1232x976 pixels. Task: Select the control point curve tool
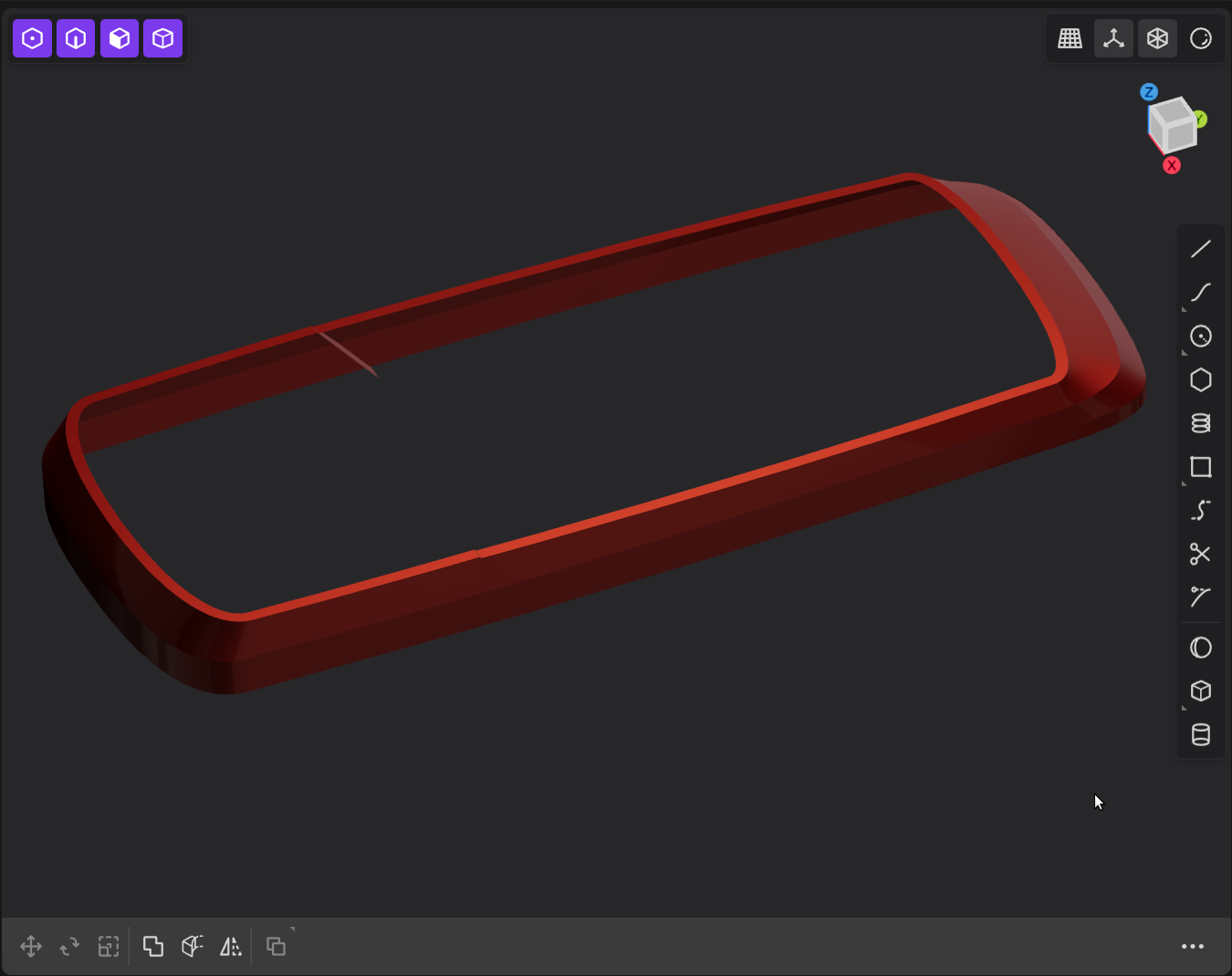pyautogui.click(x=1201, y=511)
